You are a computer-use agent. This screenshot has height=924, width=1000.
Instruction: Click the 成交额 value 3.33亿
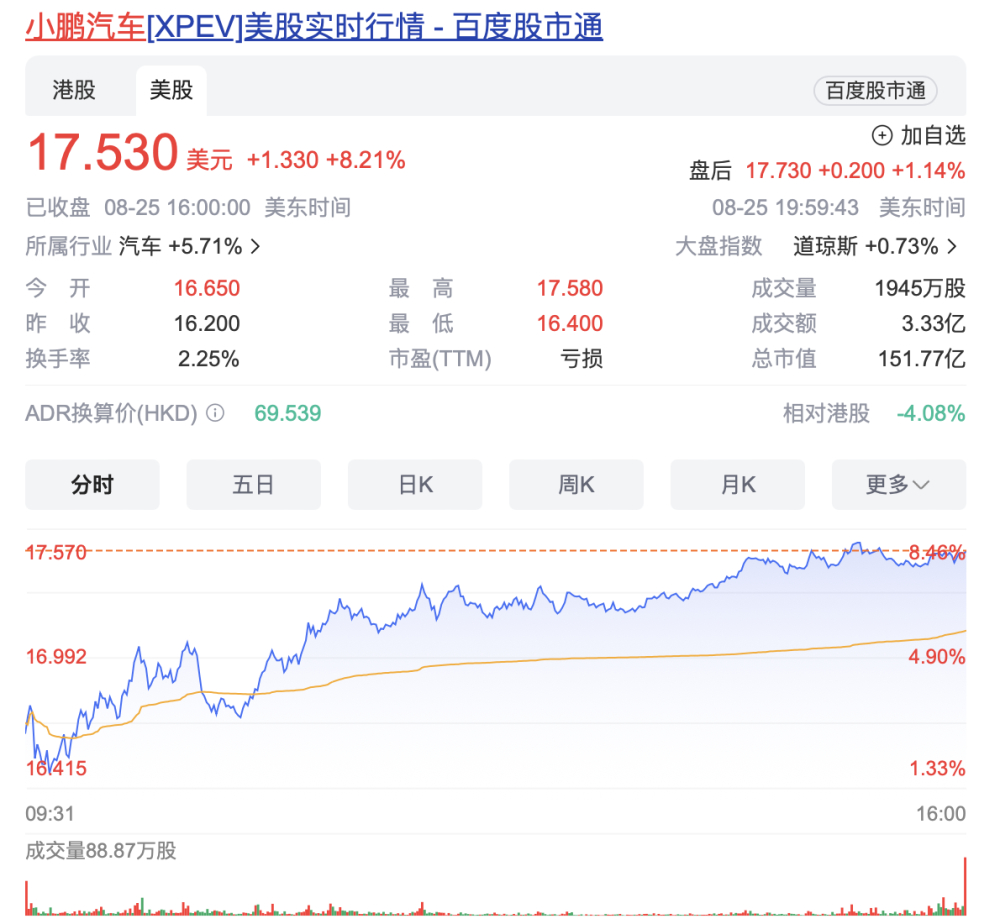pyautogui.click(x=933, y=323)
